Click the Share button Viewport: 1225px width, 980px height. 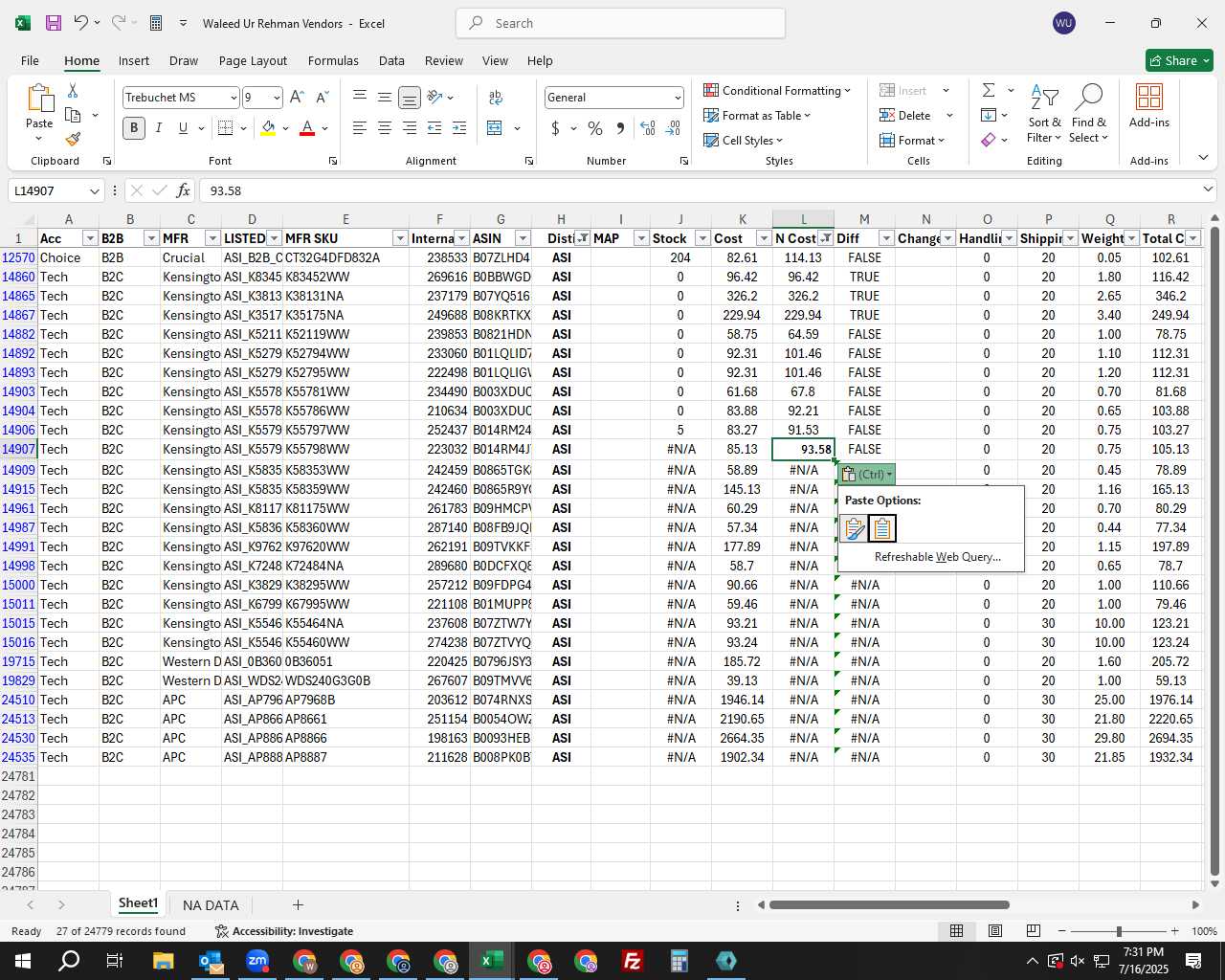click(1179, 60)
